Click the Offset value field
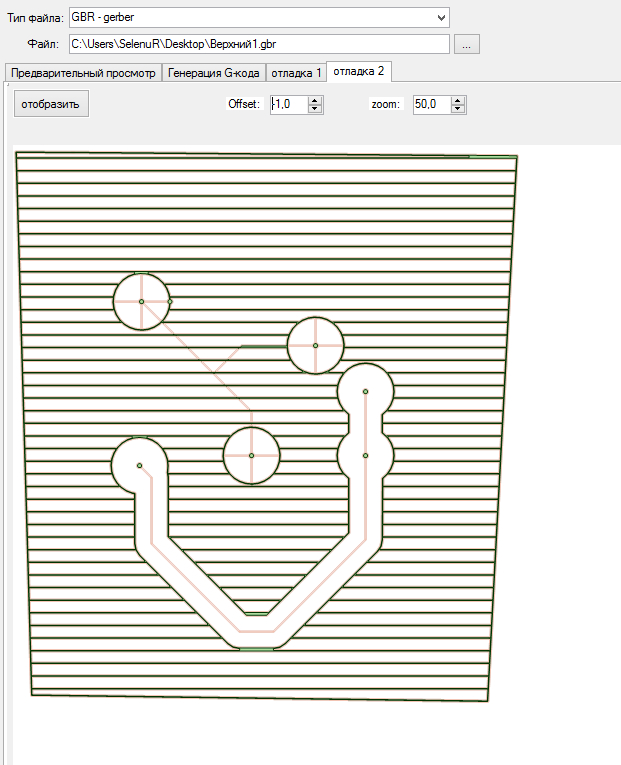 click(x=289, y=104)
